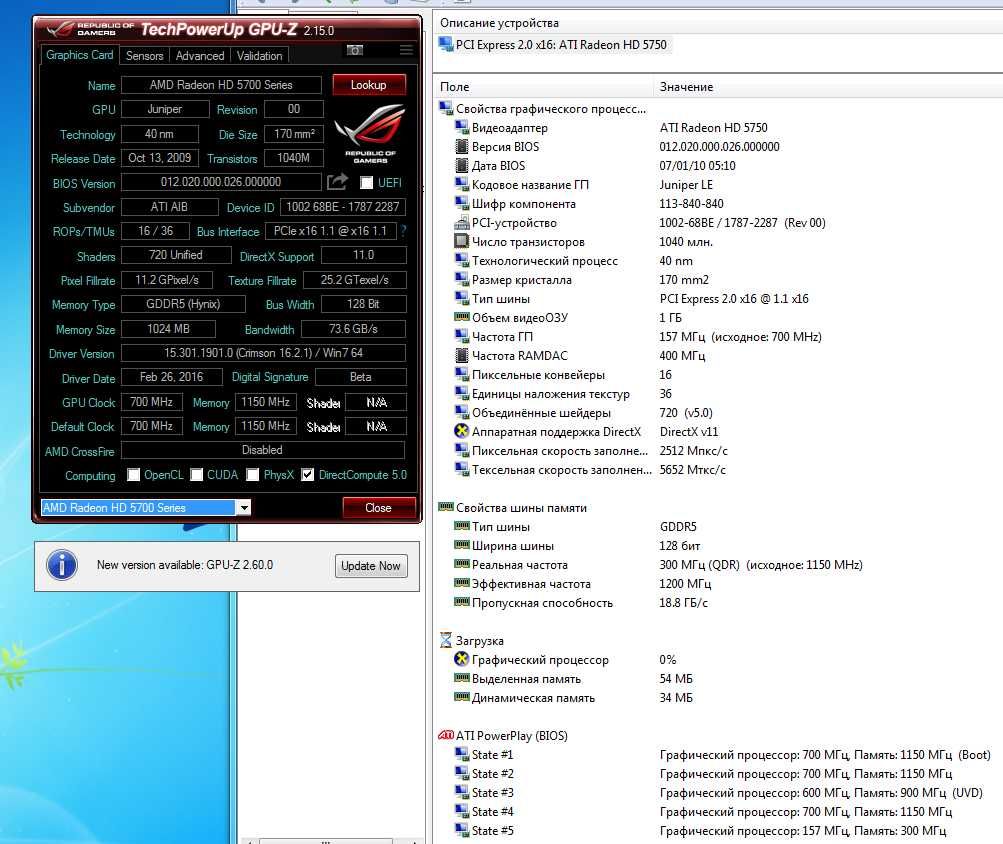This screenshot has width=1003, height=844.
Task: Click the GPU-Z screenshot camera icon
Action: pyautogui.click(x=355, y=50)
